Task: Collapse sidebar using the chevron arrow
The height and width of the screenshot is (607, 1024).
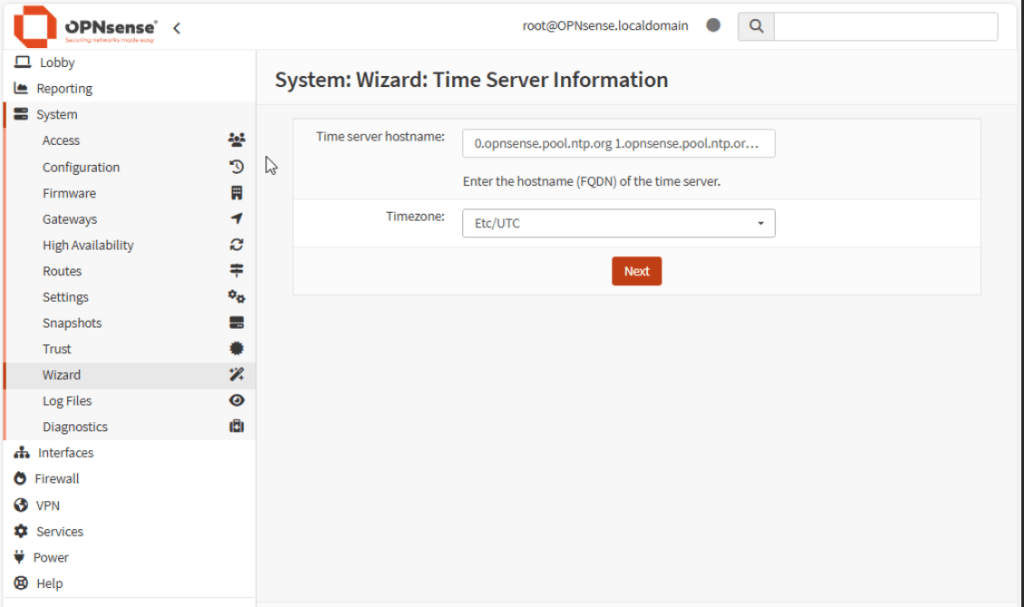Action: (177, 28)
